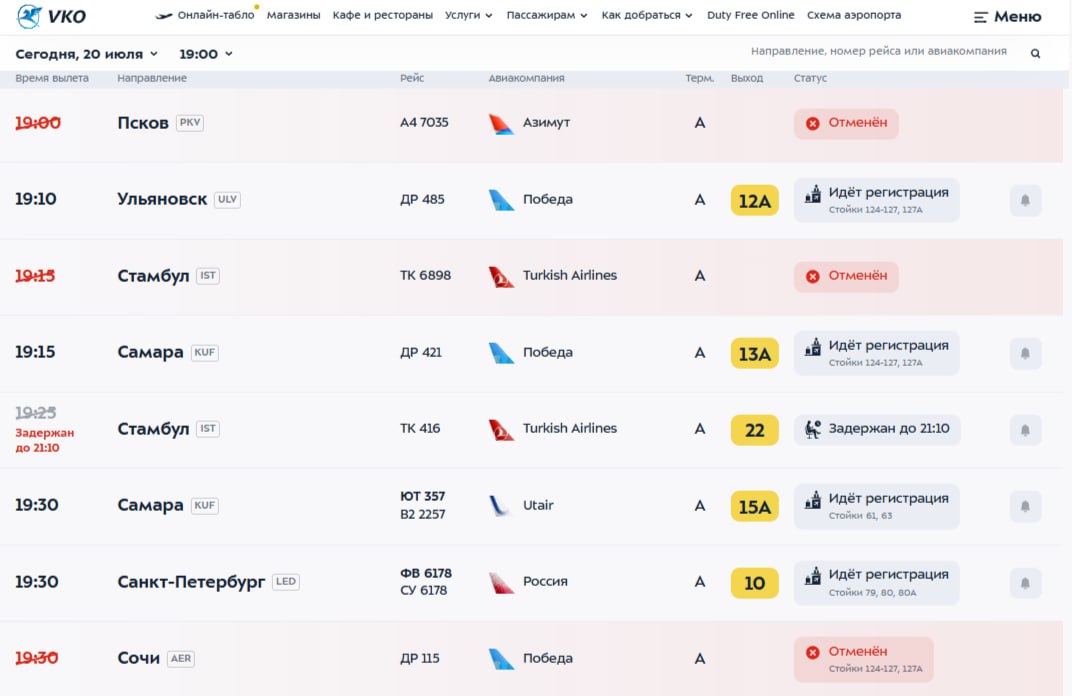Click the Turkish Airlines logo on ТК 6898
Screen dimensions: 1072x696
(x=501, y=276)
